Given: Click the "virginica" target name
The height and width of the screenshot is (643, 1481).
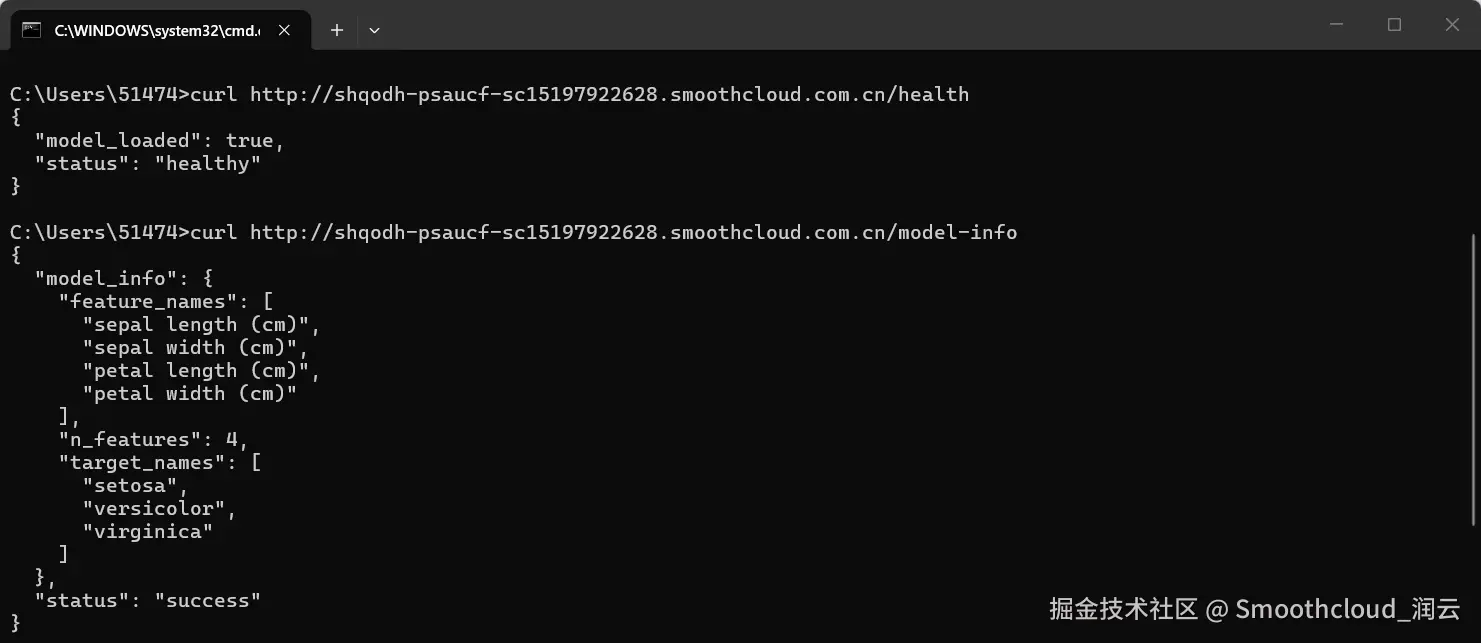Looking at the screenshot, I should 148,532.
